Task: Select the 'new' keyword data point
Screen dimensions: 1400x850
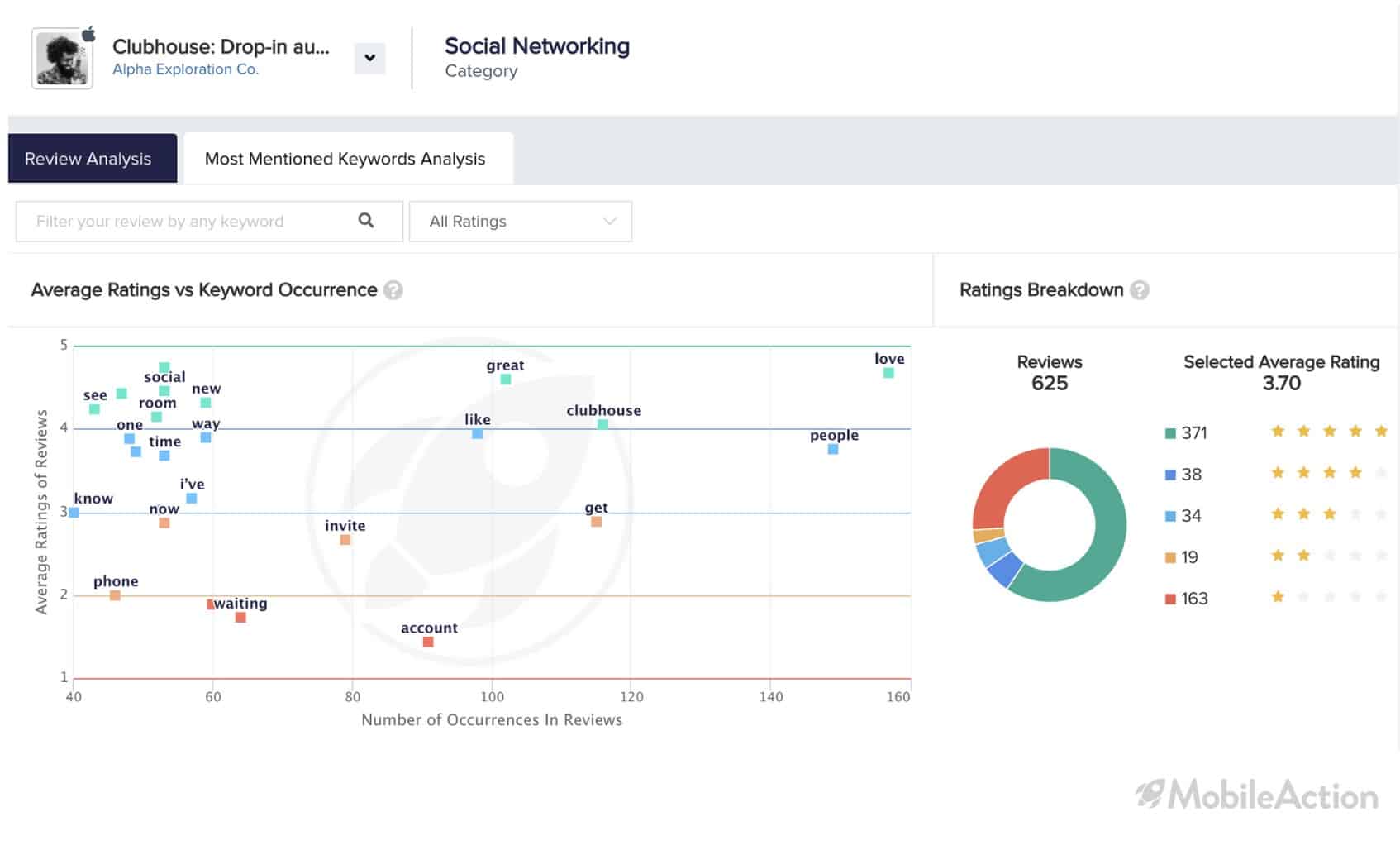Action: coord(206,403)
